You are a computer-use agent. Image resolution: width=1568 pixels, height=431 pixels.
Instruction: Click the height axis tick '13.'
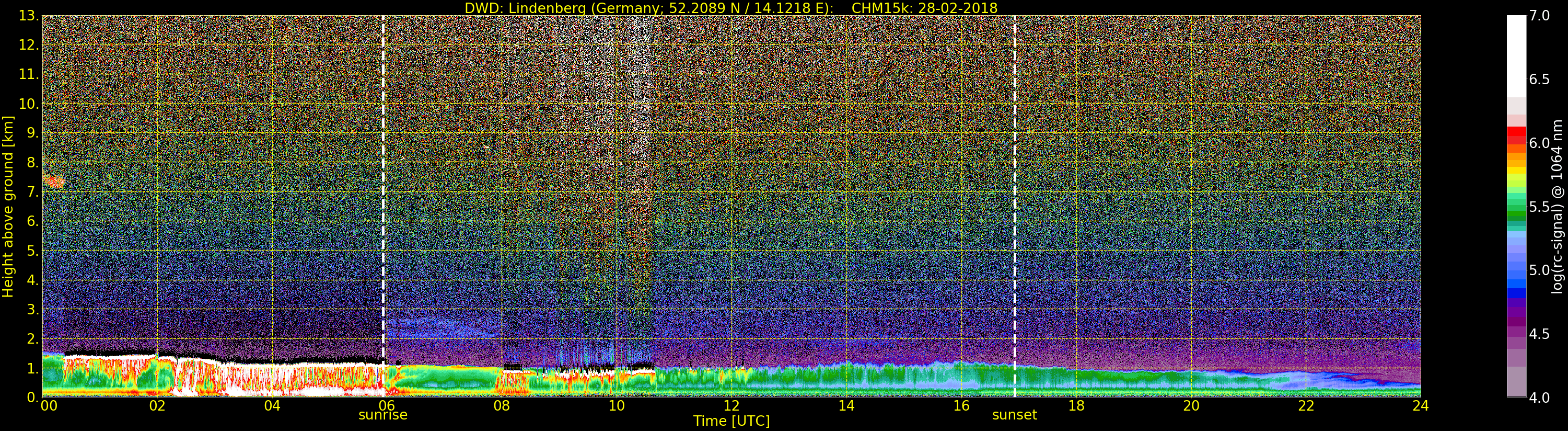click(28, 16)
